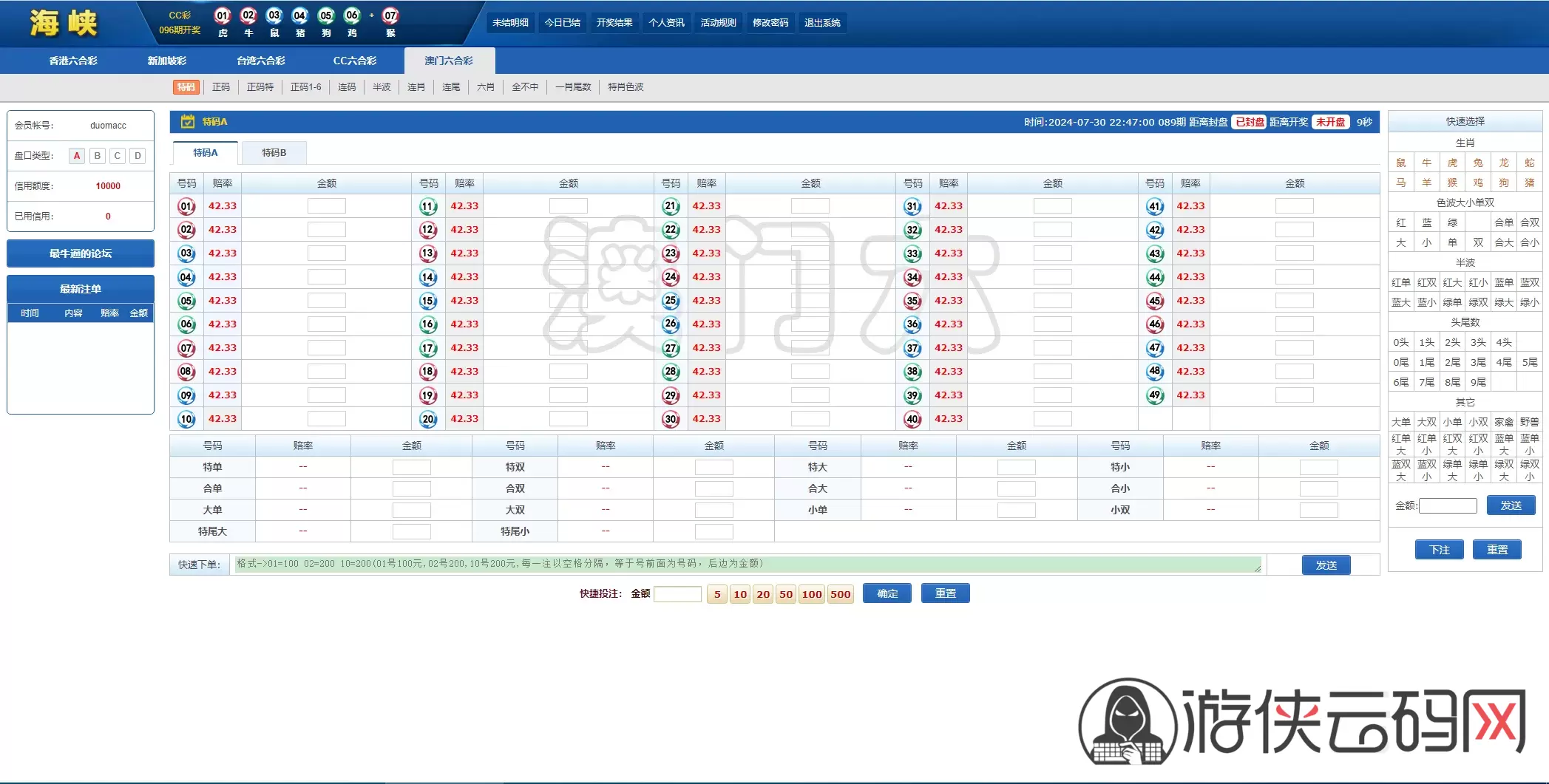The width and height of the screenshot is (1549, 784).
Task: Select number ball 44 in the betting table
Action: coord(1155,277)
